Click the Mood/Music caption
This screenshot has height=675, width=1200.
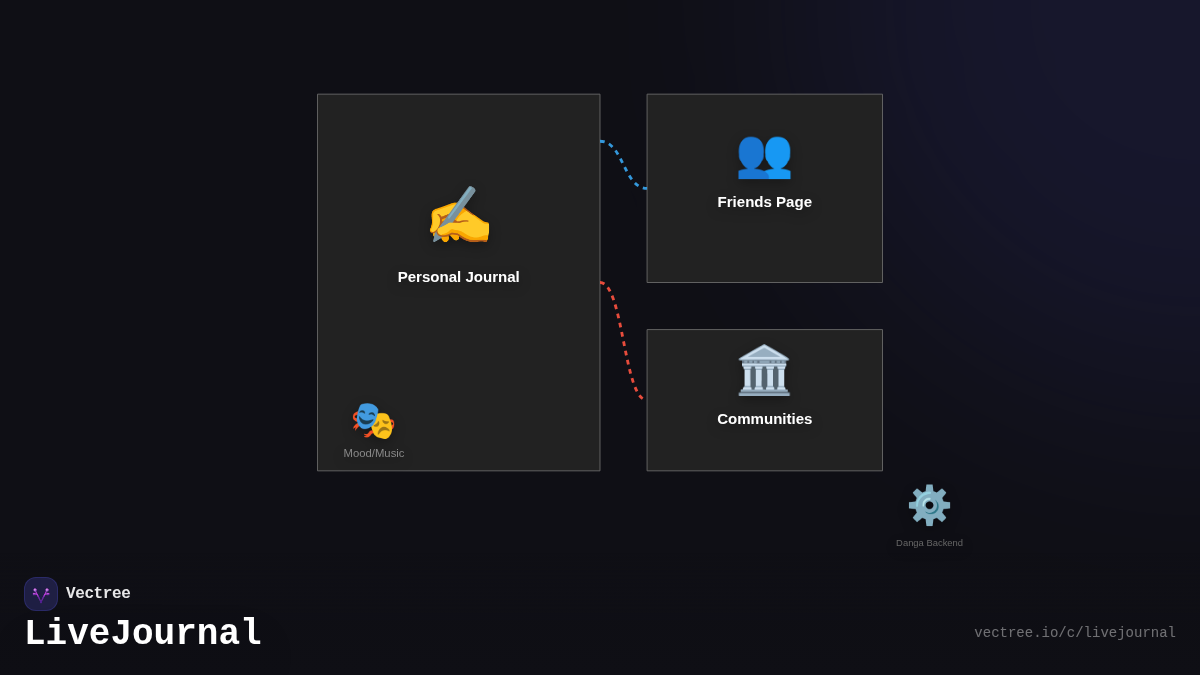374,453
